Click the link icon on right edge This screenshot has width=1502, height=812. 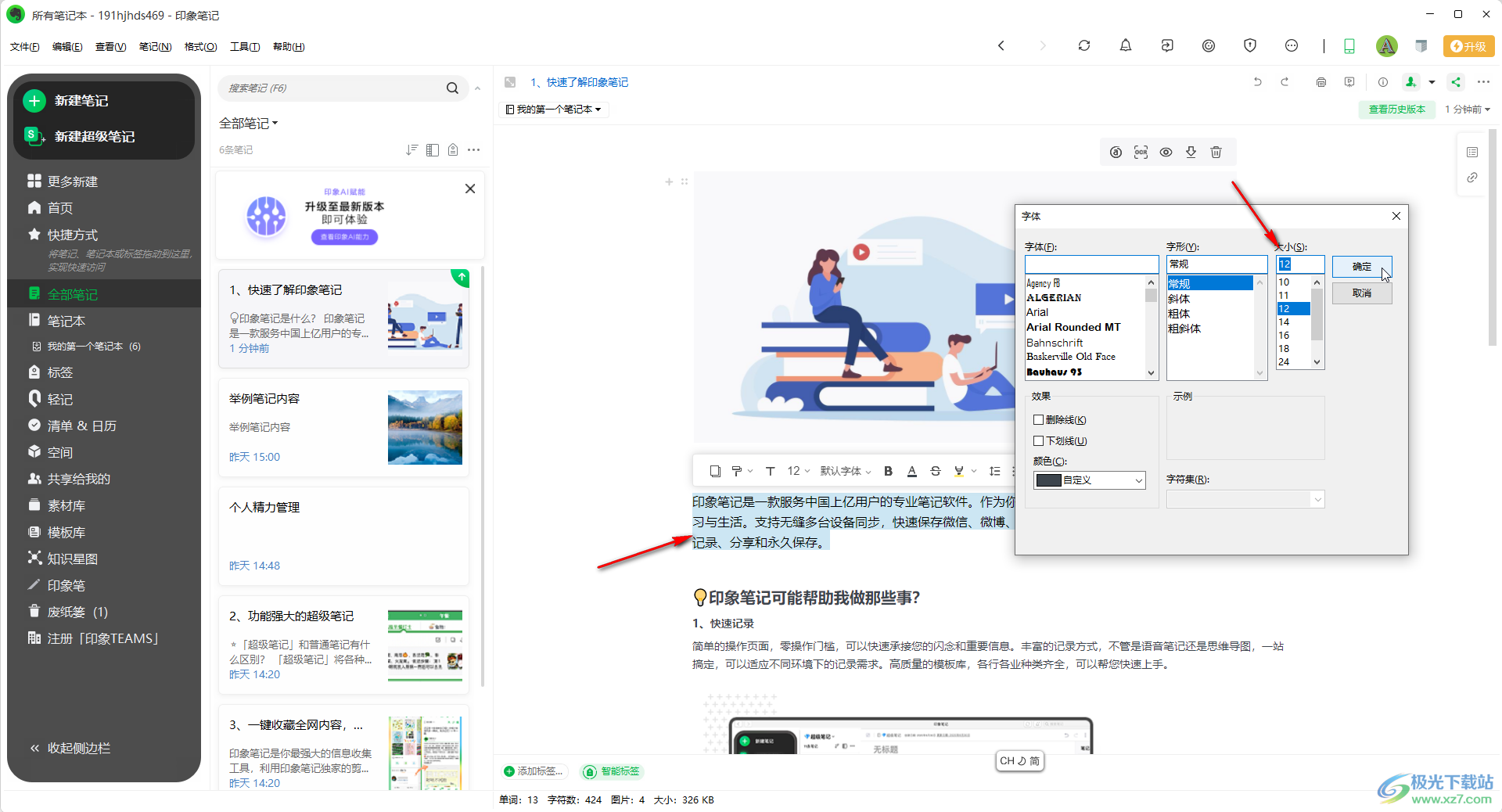click(1472, 178)
